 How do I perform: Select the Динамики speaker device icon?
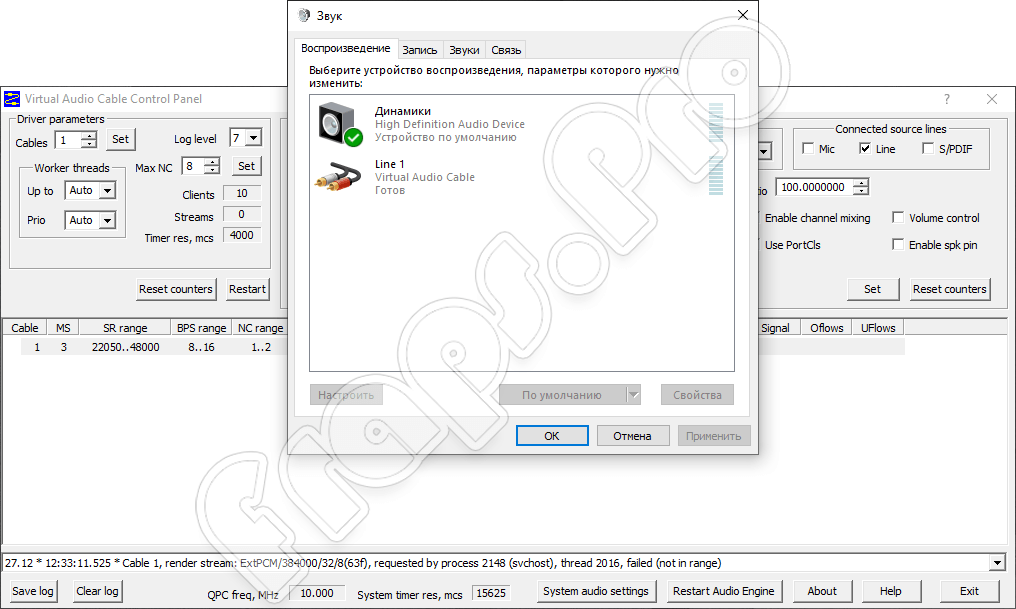[x=338, y=124]
